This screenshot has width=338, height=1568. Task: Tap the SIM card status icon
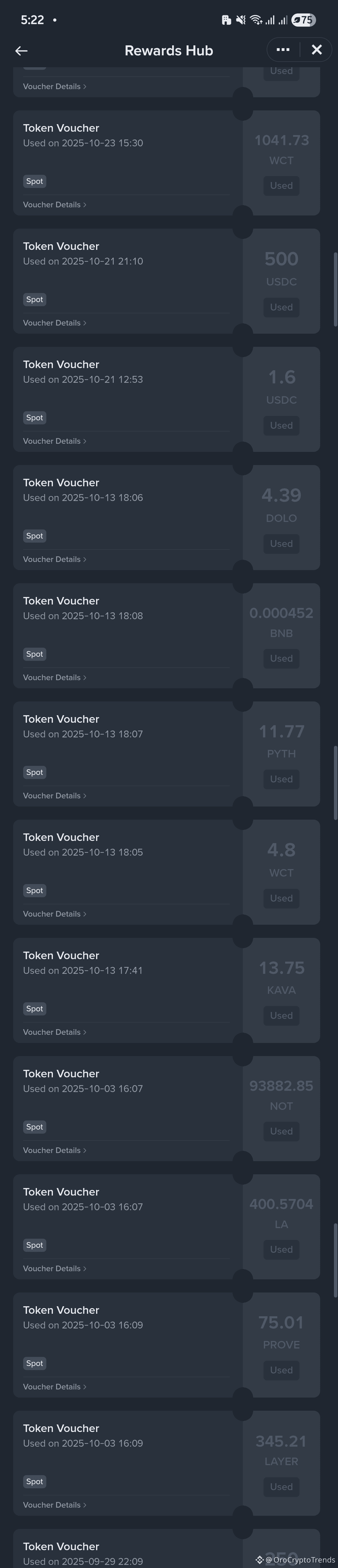(x=226, y=20)
